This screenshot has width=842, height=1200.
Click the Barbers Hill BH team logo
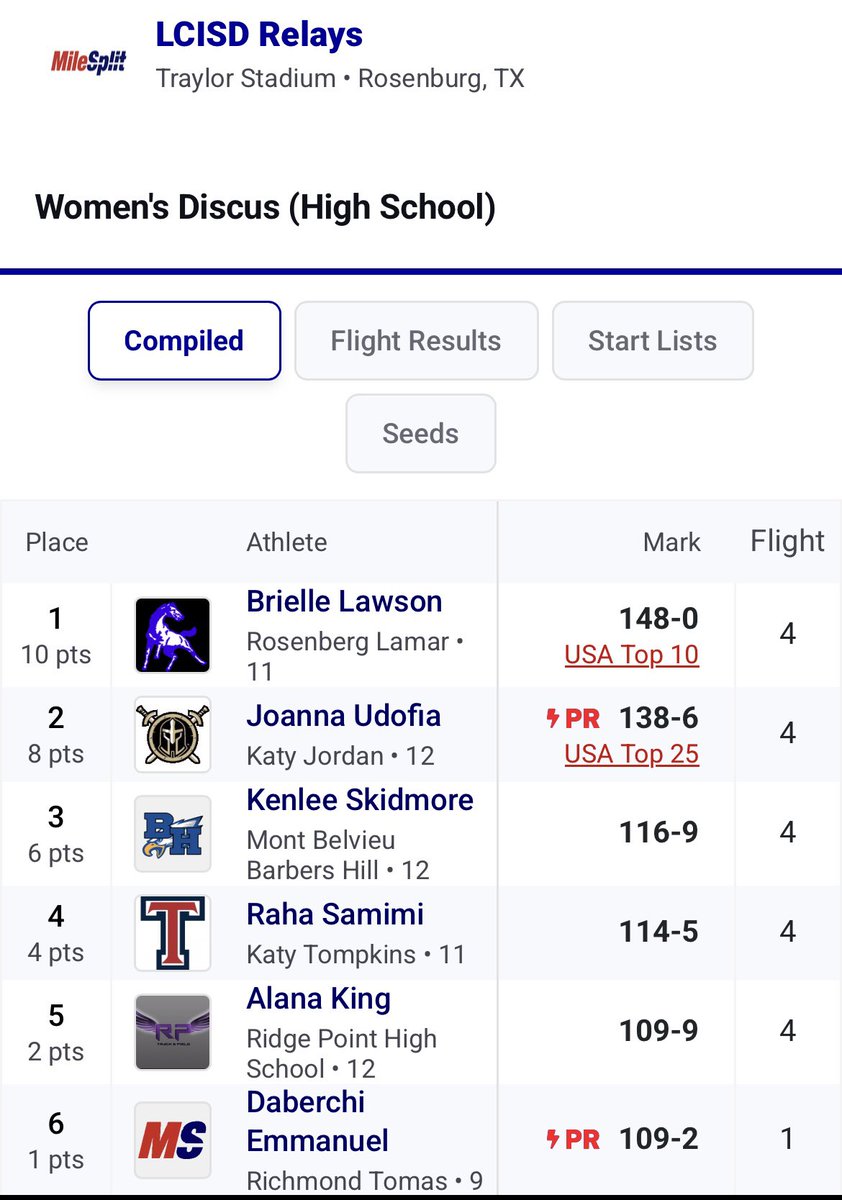click(x=173, y=833)
